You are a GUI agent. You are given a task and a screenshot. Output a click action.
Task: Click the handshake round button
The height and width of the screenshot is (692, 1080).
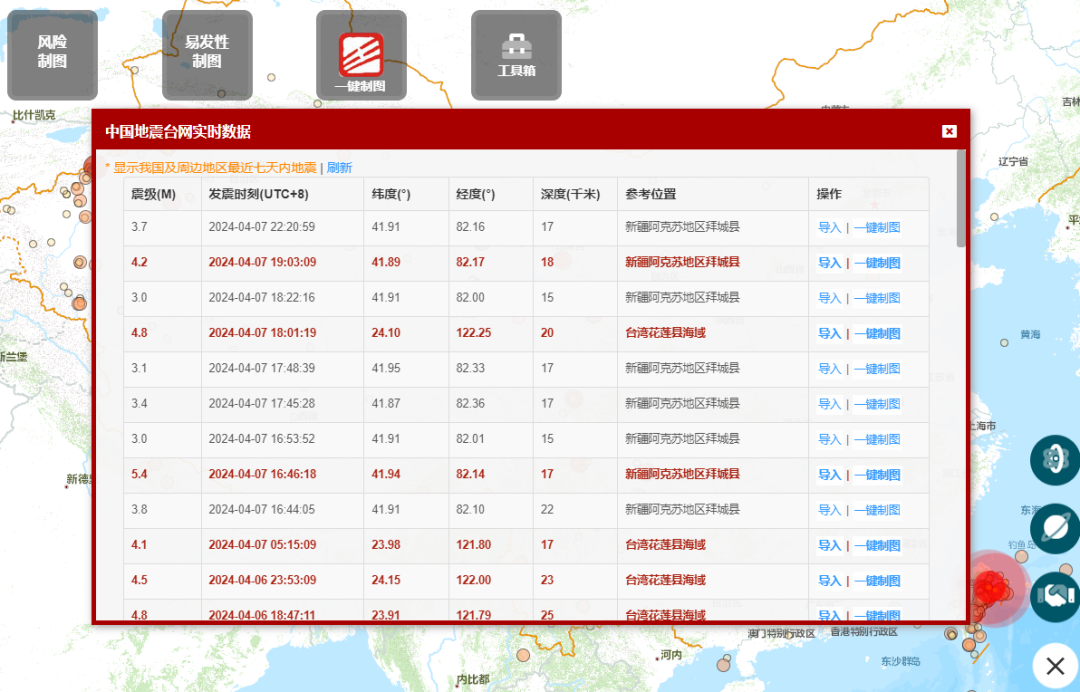(1055, 596)
